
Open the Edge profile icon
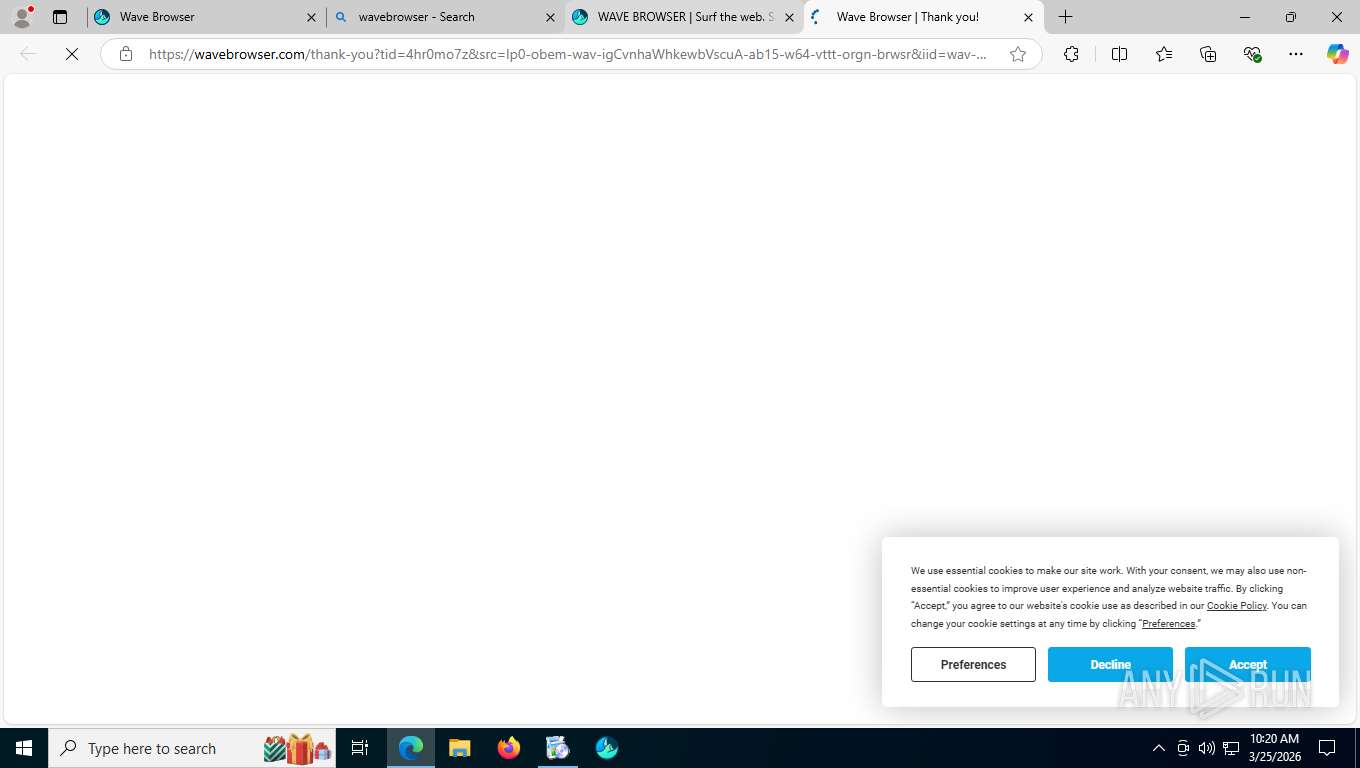pos(22,17)
